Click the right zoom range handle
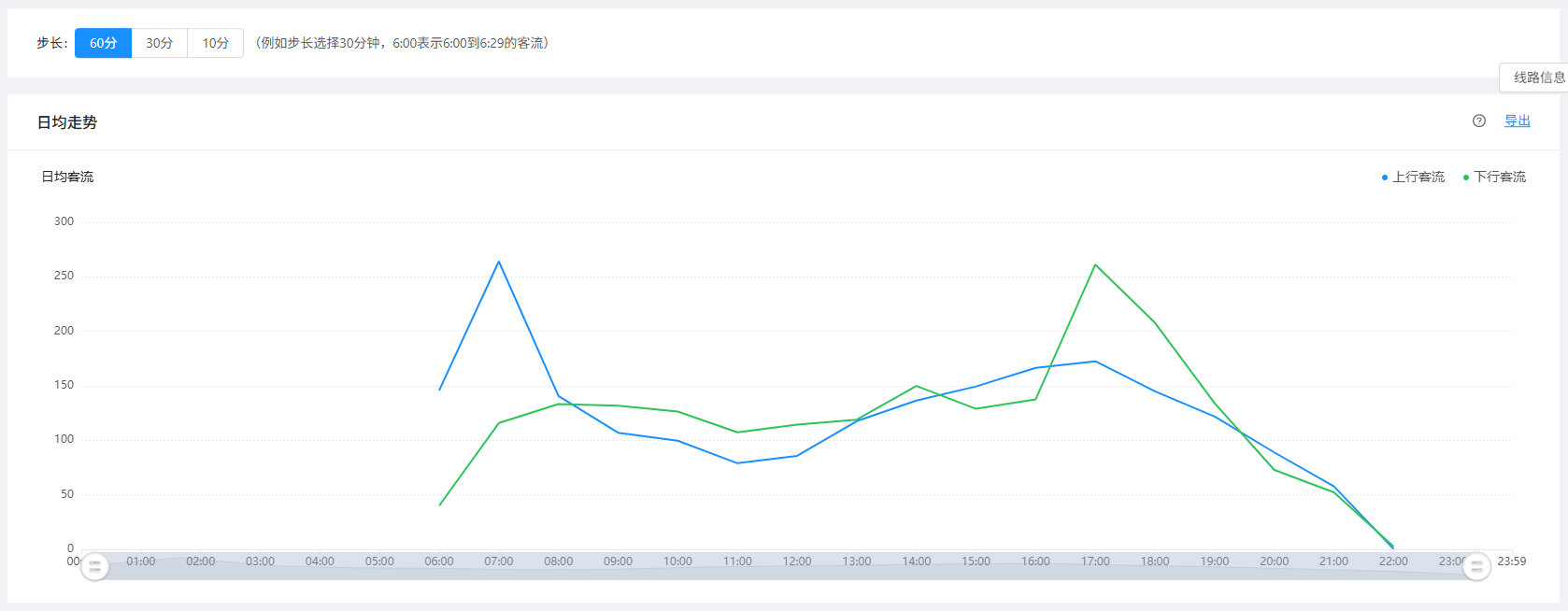Image resolution: width=1568 pixels, height=611 pixels. click(x=1476, y=566)
